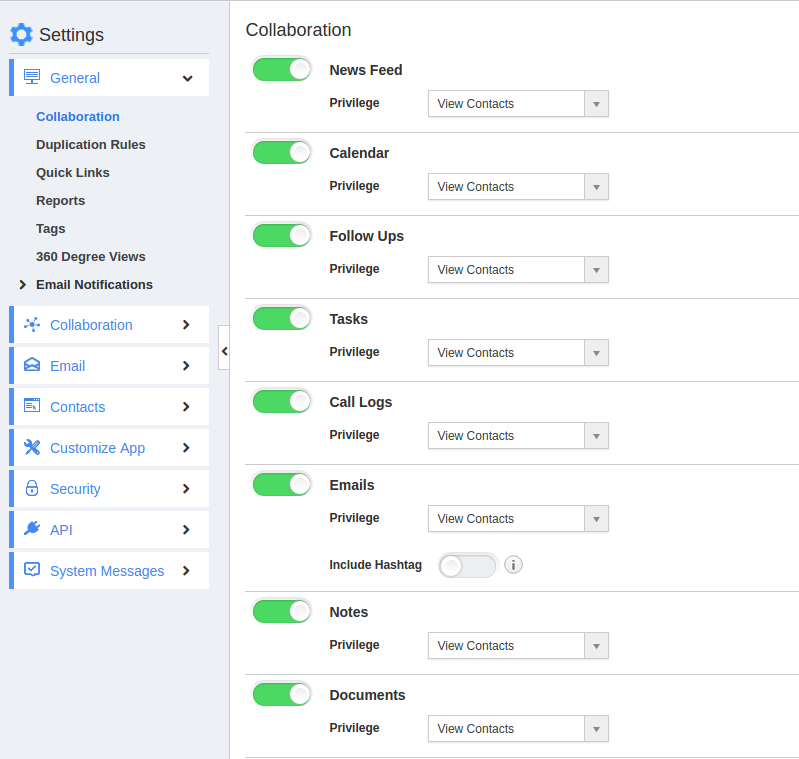Expand the Email Notifications tree item
The image size is (799, 759).
click(22, 285)
